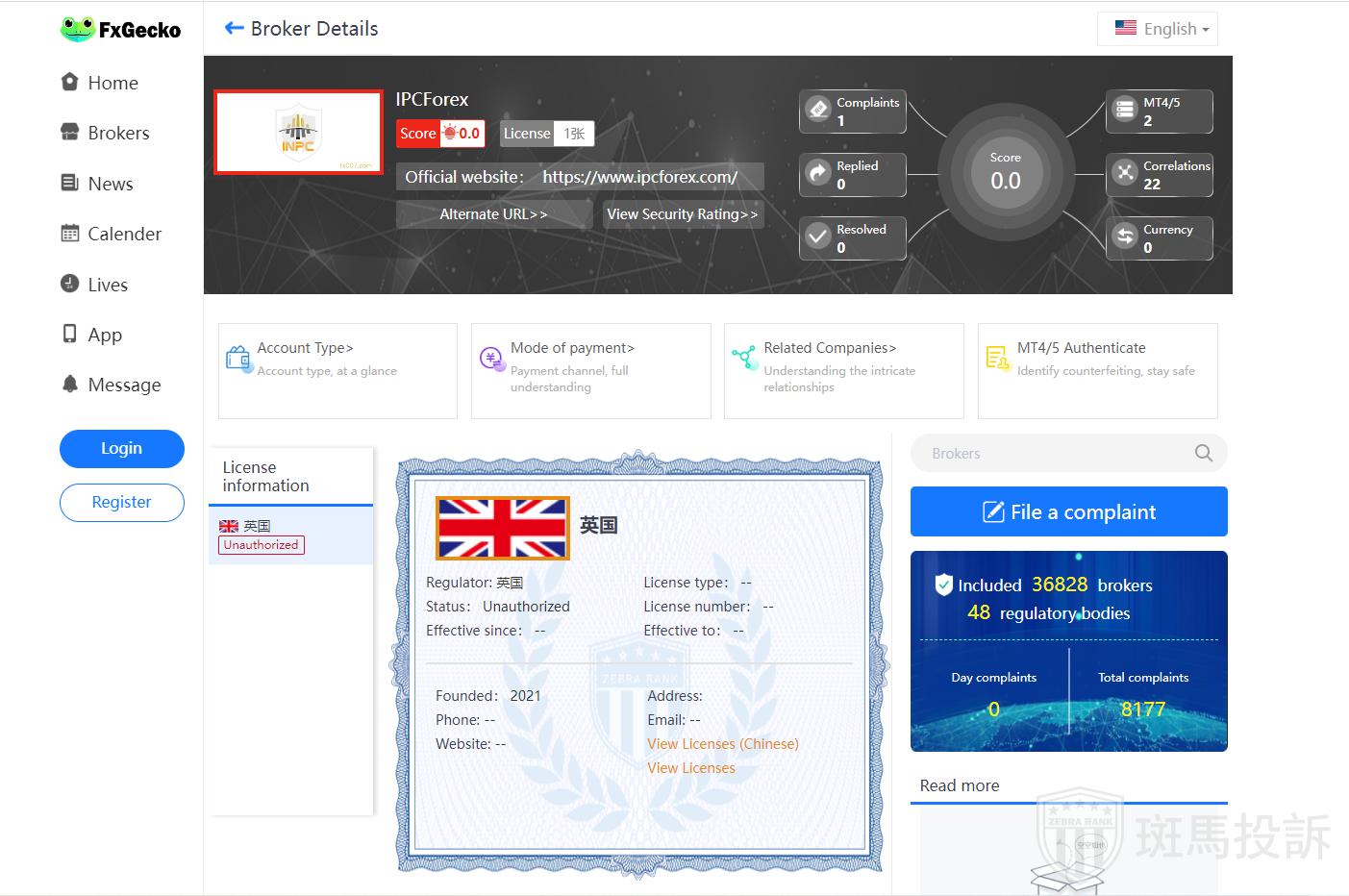Click the FxGecko frog logo
Viewport: 1349px width, 896px height.
pyautogui.click(x=77, y=30)
